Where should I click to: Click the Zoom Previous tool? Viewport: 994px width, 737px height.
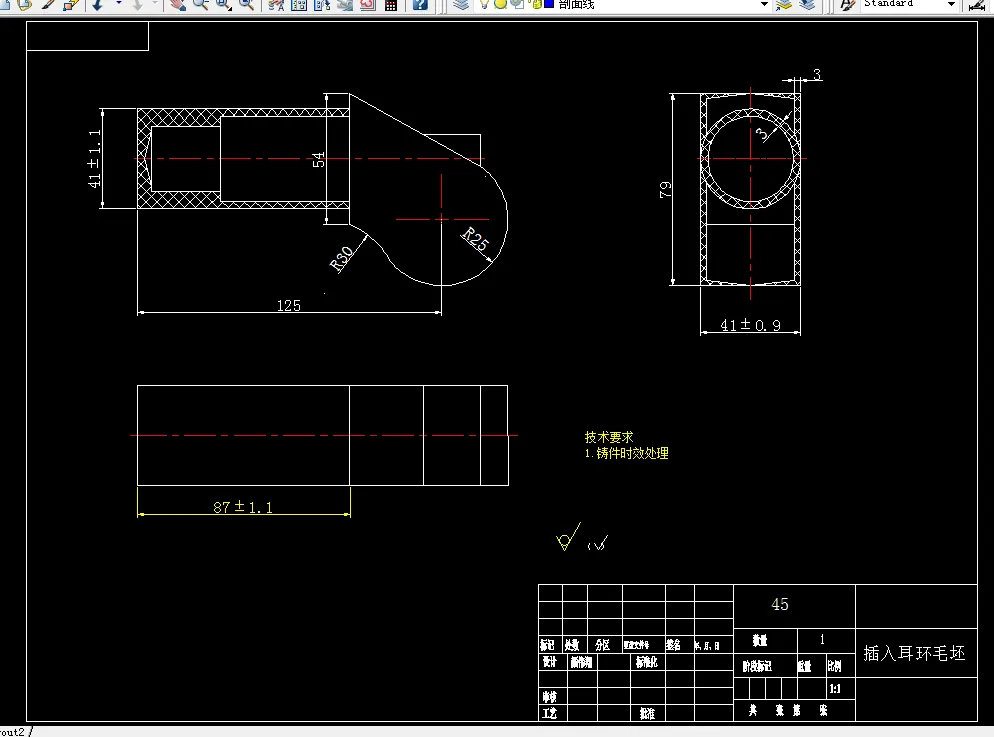coord(247,4)
